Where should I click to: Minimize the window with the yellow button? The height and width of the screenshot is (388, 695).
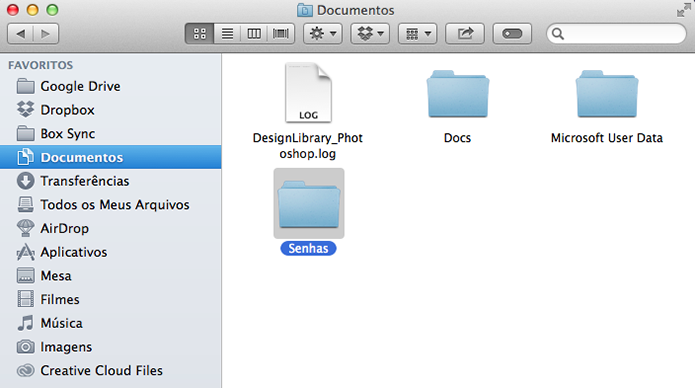tap(32, 10)
